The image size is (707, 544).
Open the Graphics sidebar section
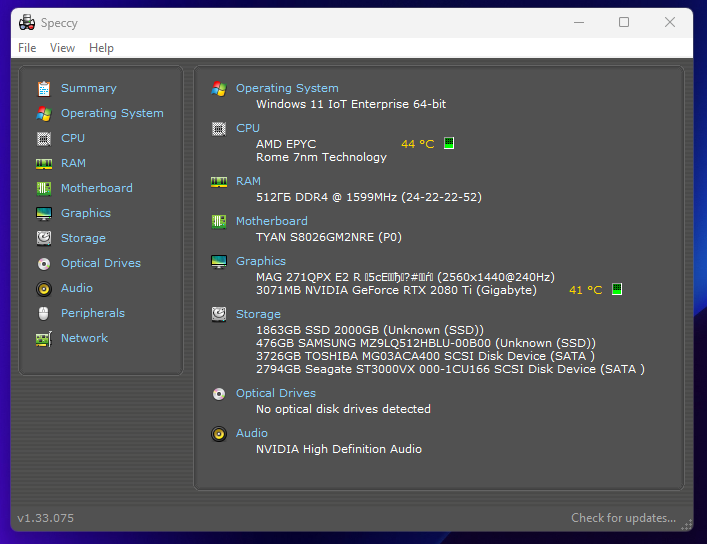point(86,213)
